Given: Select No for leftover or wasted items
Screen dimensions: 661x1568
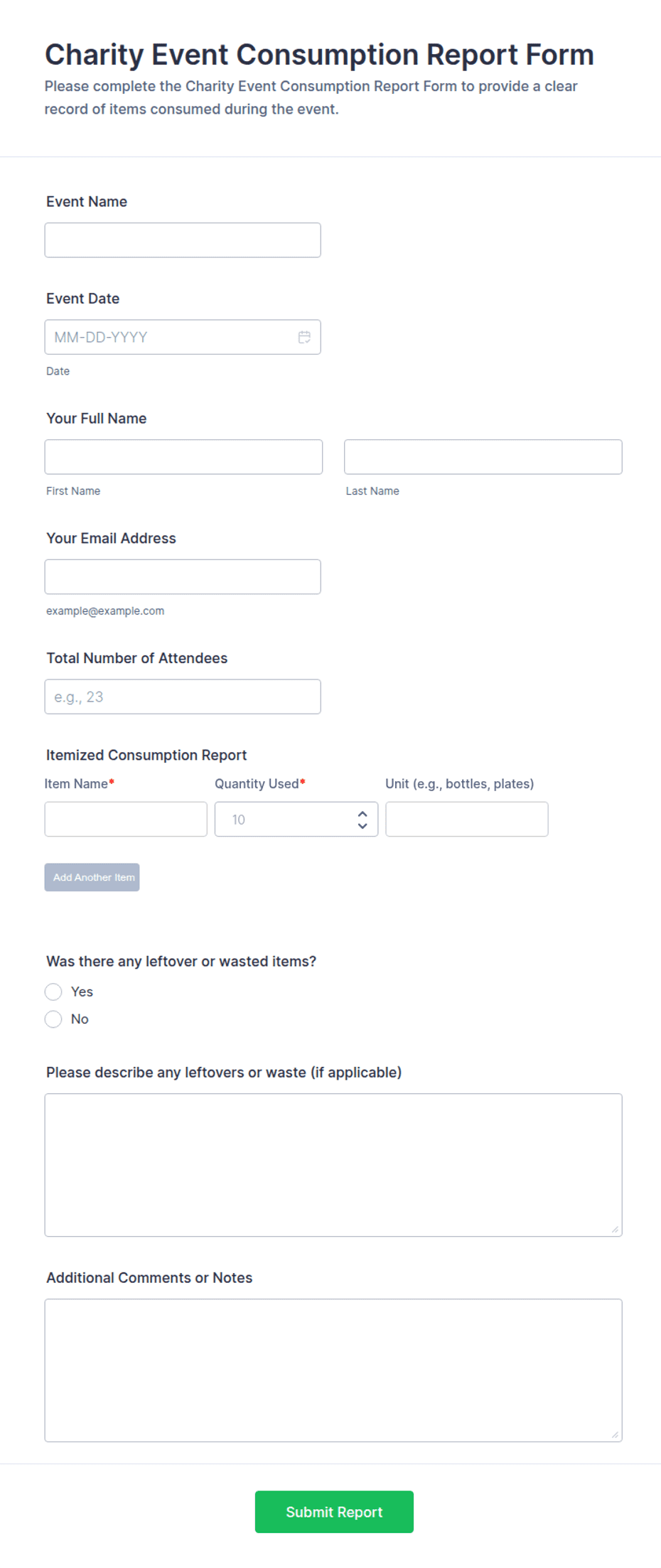Looking at the screenshot, I should click(53, 1019).
